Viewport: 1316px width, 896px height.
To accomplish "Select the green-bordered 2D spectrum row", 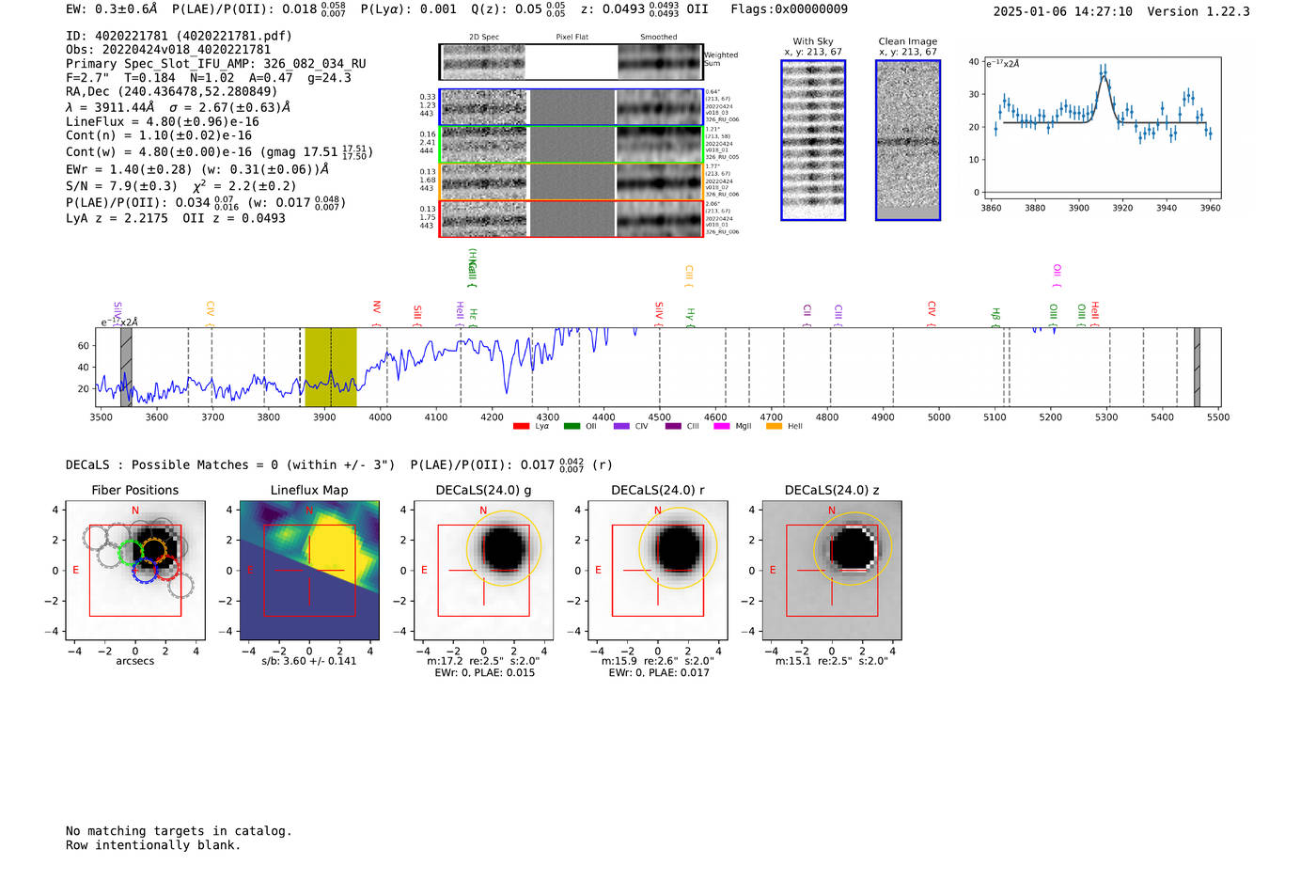I will pyautogui.click(x=571, y=145).
